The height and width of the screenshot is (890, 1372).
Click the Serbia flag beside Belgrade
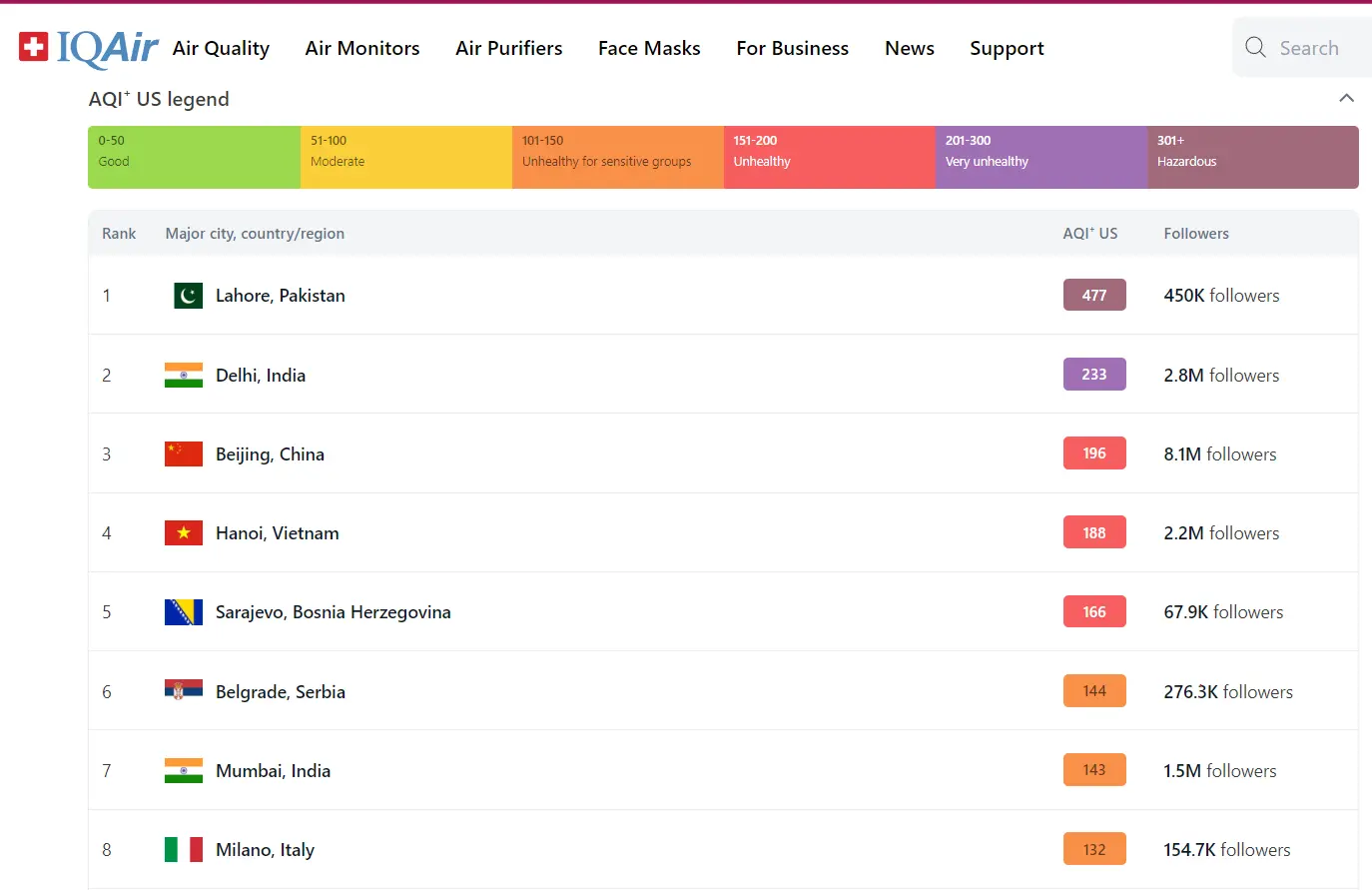[184, 689]
